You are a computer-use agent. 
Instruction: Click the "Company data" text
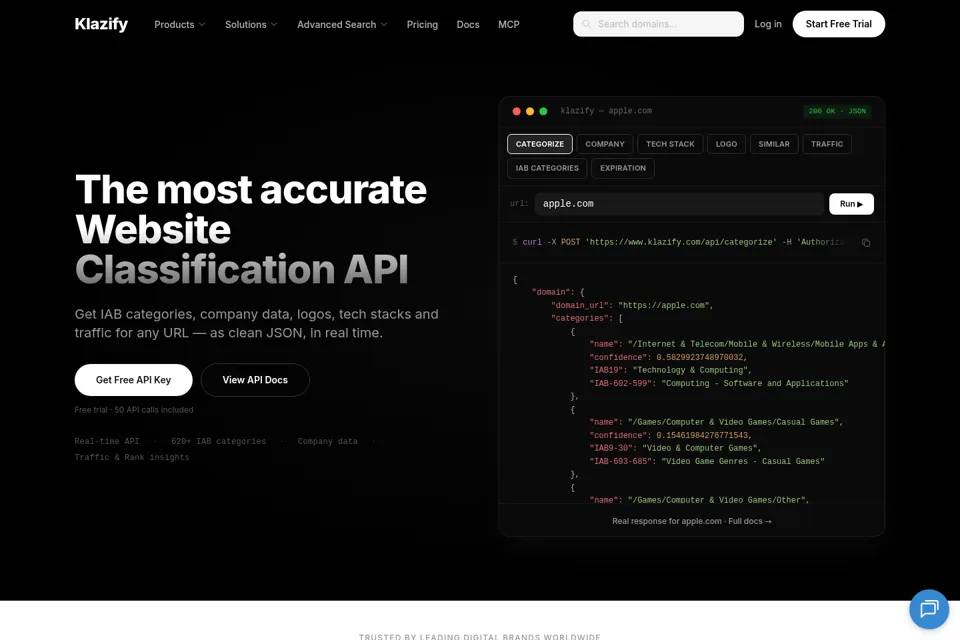tap(328, 442)
